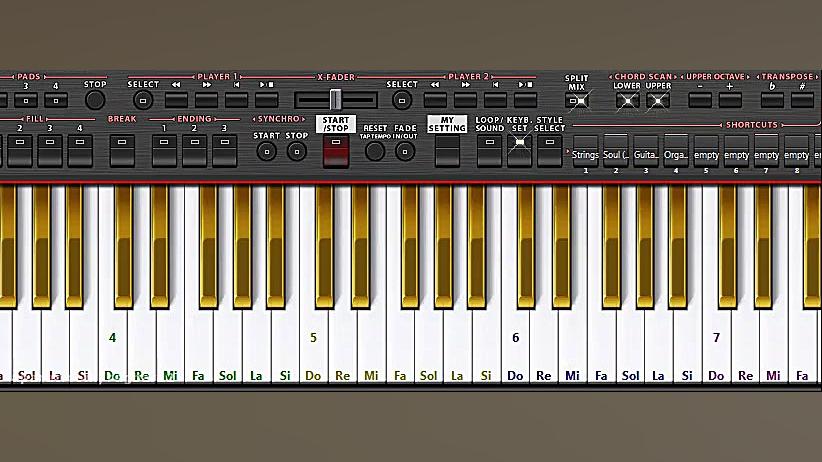The width and height of the screenshot is (822, 462).
Task: Decrease Upper Octave with minus button
Action: (700, 100)
